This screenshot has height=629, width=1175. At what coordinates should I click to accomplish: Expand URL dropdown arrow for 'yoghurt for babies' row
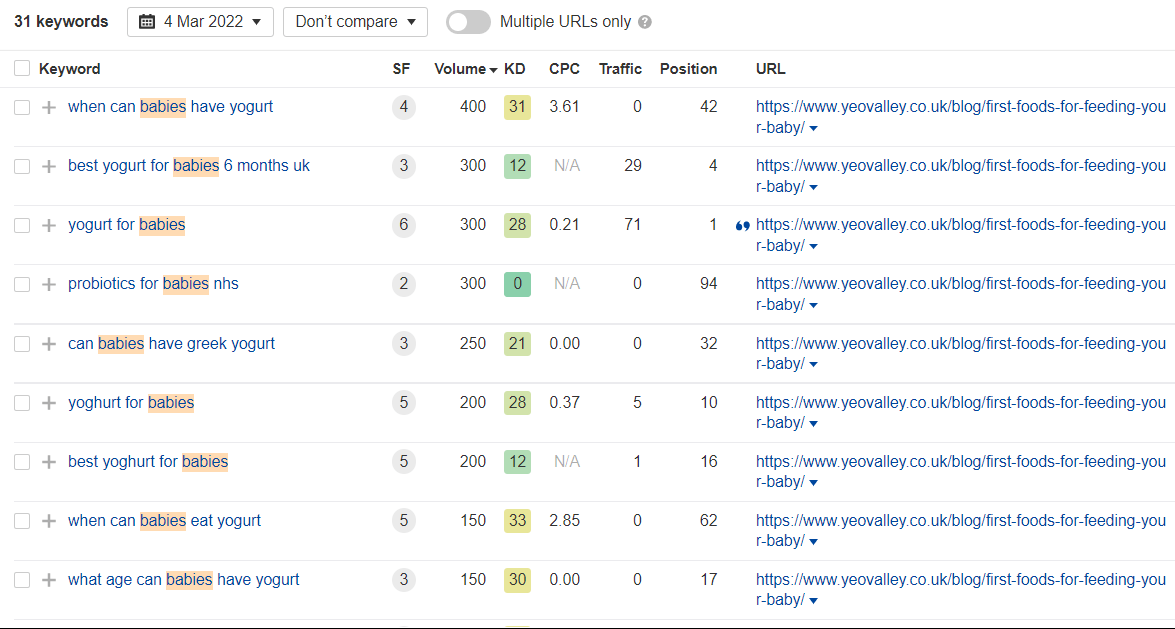tap(814, 424)
